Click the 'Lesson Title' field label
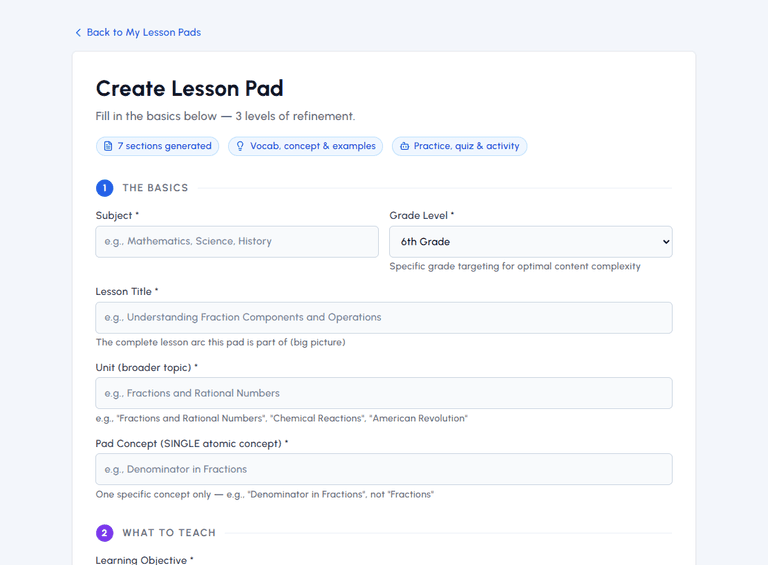Screen dimensions: 768x565 pyautogui.click(x=127, y=291)
